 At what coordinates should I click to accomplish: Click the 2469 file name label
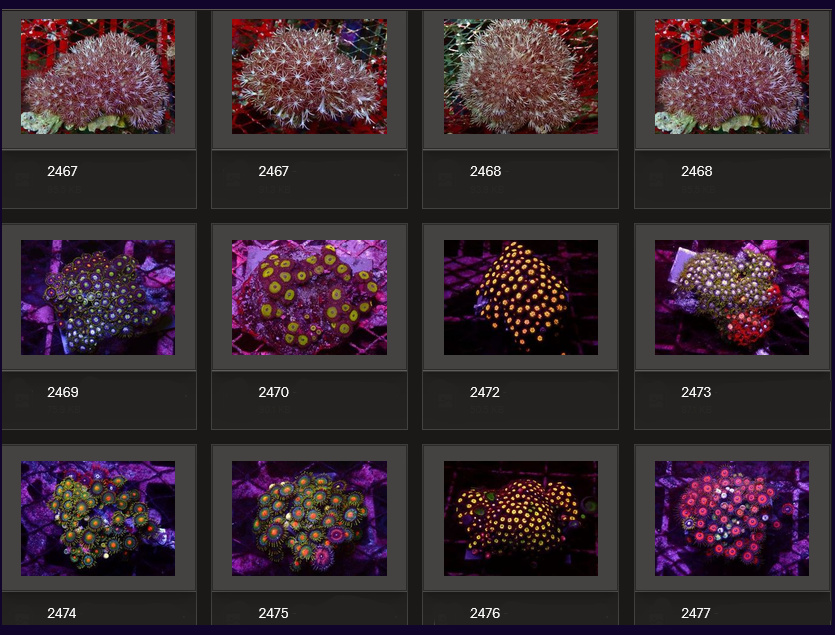click(63, 392)
